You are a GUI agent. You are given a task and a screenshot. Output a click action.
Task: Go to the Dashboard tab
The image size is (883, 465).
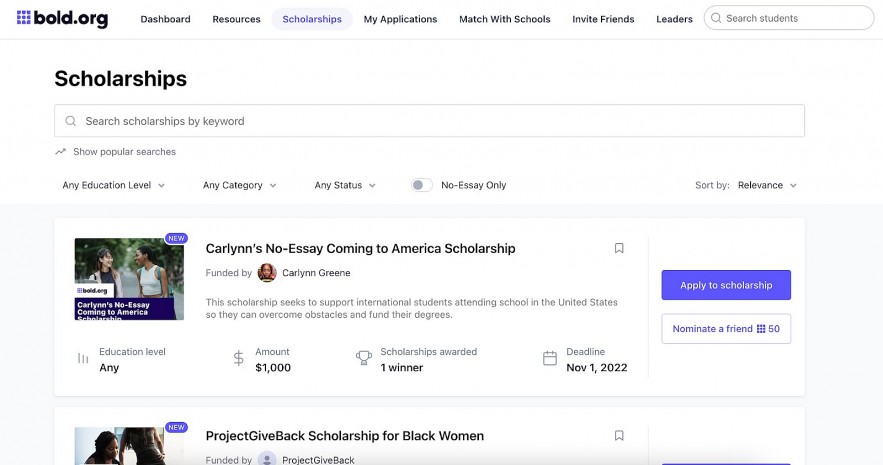[x=165, y=19]
